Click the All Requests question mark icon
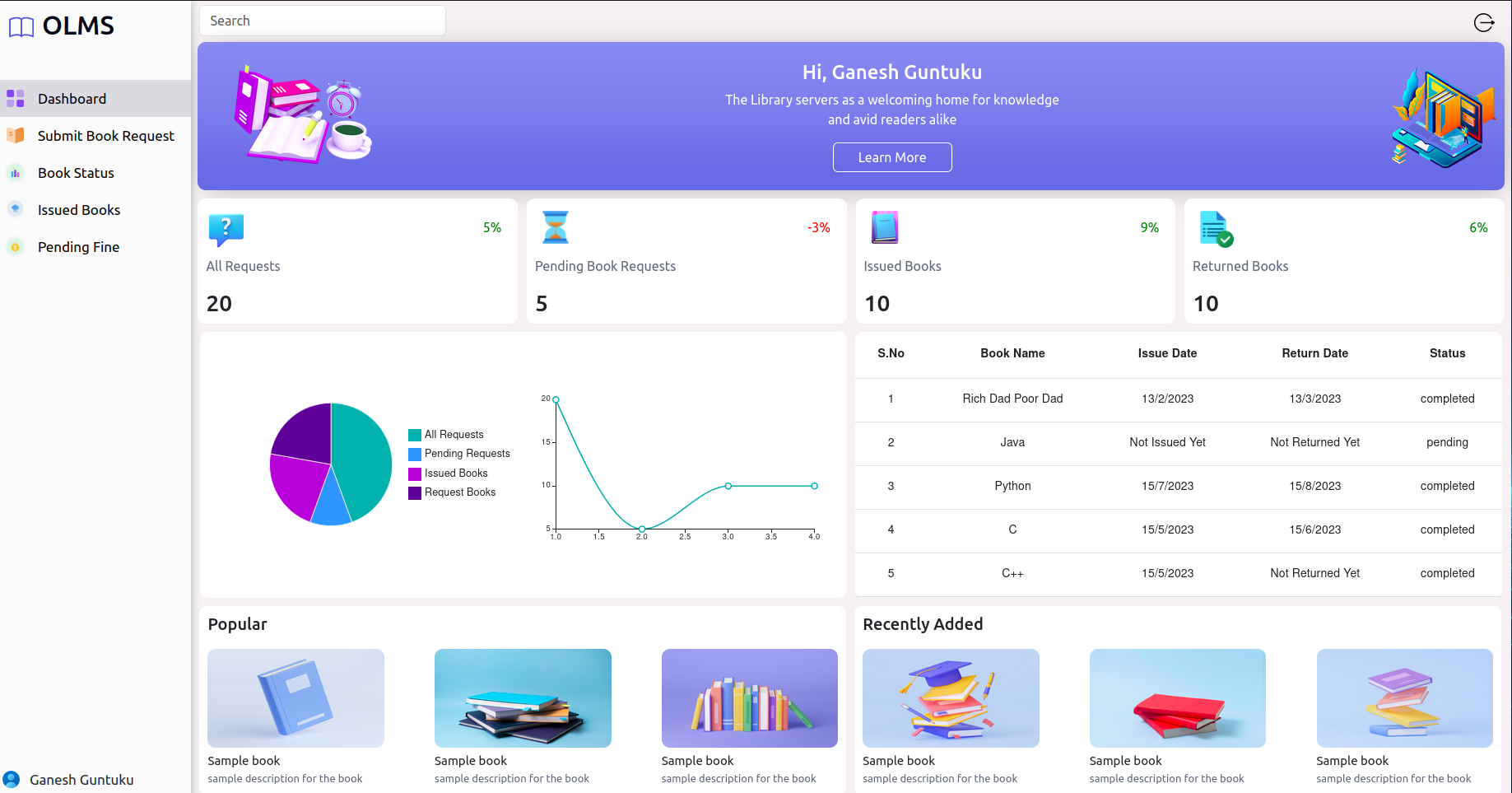Viewport: 1512px width, 793px height. (226, 229)
